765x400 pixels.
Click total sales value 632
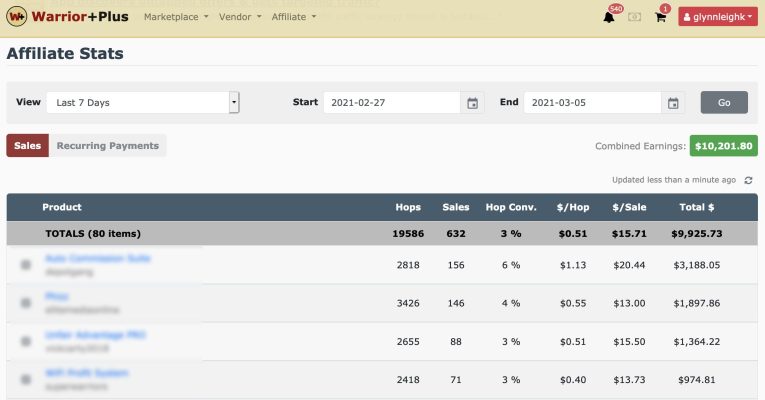click(456, 234)
